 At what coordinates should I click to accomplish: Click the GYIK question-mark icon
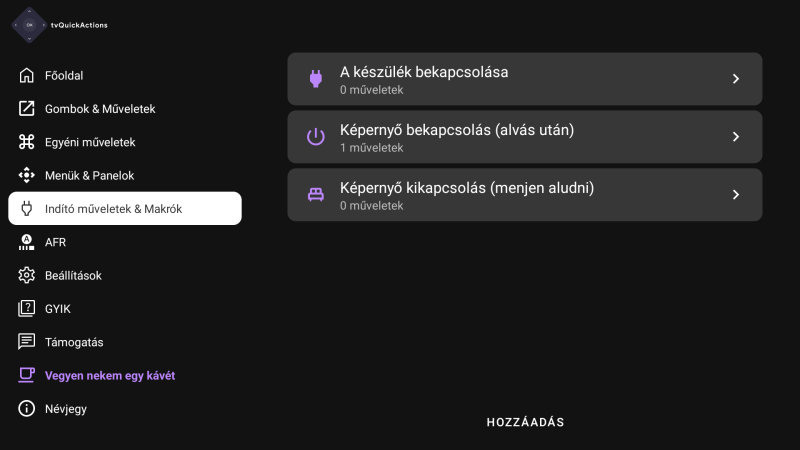27,309
